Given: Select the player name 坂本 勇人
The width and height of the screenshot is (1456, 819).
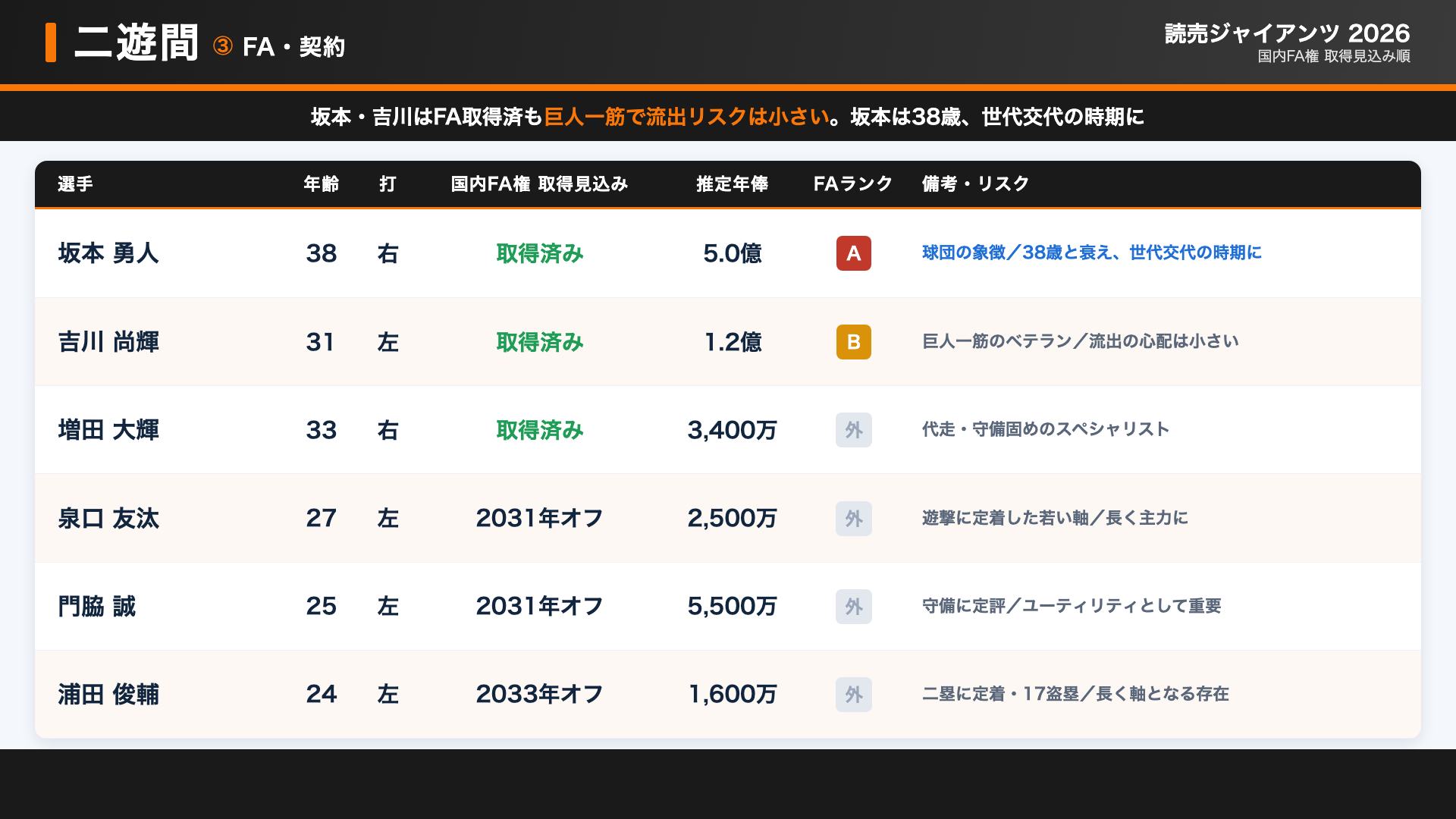Looking at the screenshot, I should coord(108,253).
